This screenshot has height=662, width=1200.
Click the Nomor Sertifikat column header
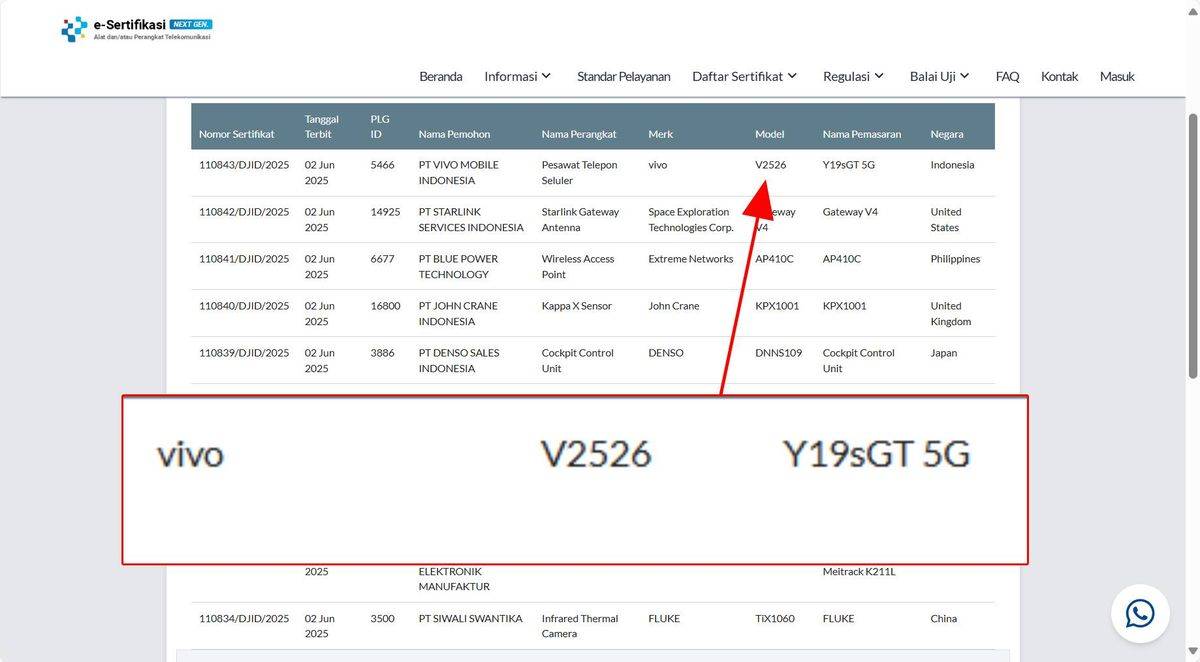click(x=237, y=134)
